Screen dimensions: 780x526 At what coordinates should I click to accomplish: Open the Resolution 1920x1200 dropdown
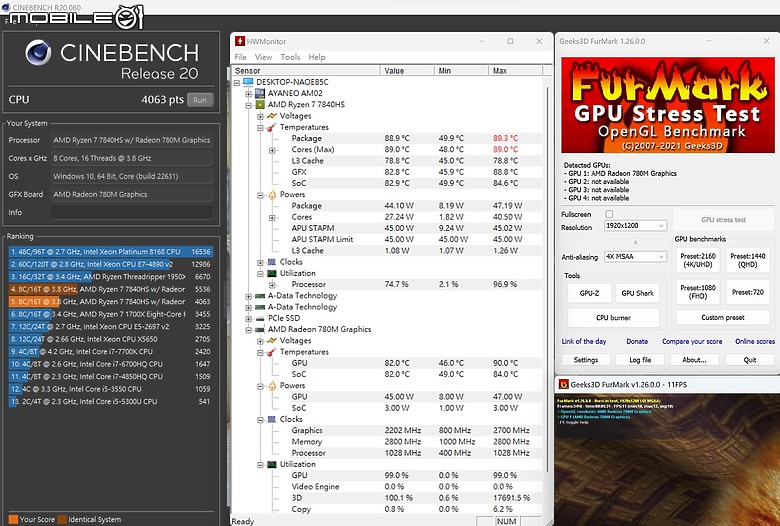point(635,225)
